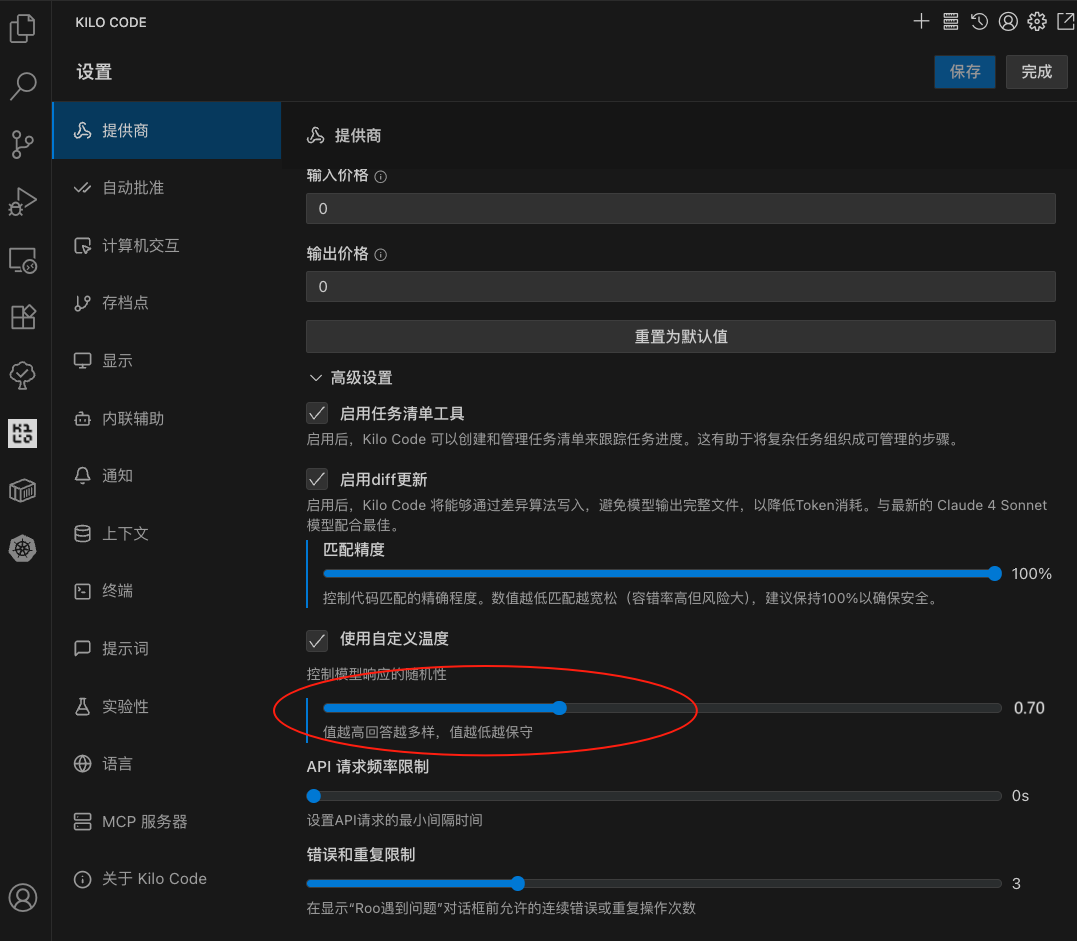The width and height of the screenshot is (1077, 941).
Task: Open the Extensions view icon
Action: [x=22, y=317]
